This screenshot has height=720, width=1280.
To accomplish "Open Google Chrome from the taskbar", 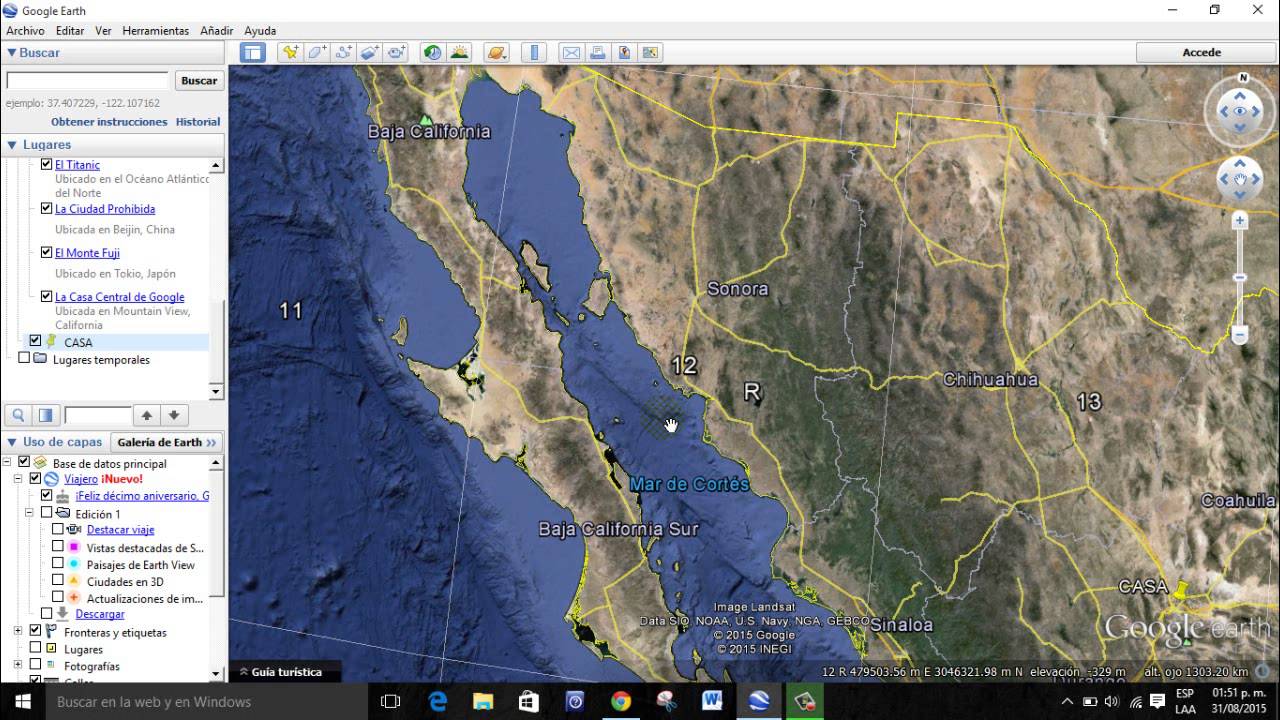I will coord(621,702).
